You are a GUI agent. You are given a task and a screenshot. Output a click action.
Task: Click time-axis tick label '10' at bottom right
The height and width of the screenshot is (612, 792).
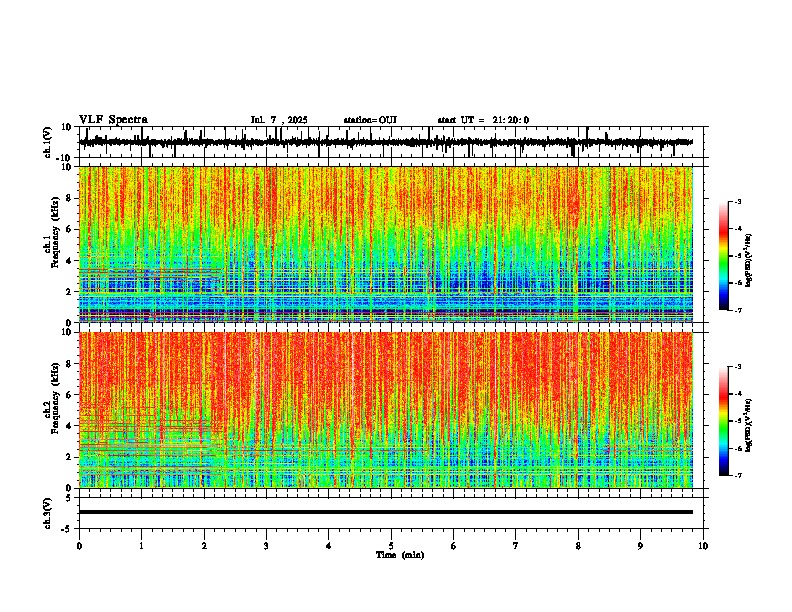pos(703,546)
